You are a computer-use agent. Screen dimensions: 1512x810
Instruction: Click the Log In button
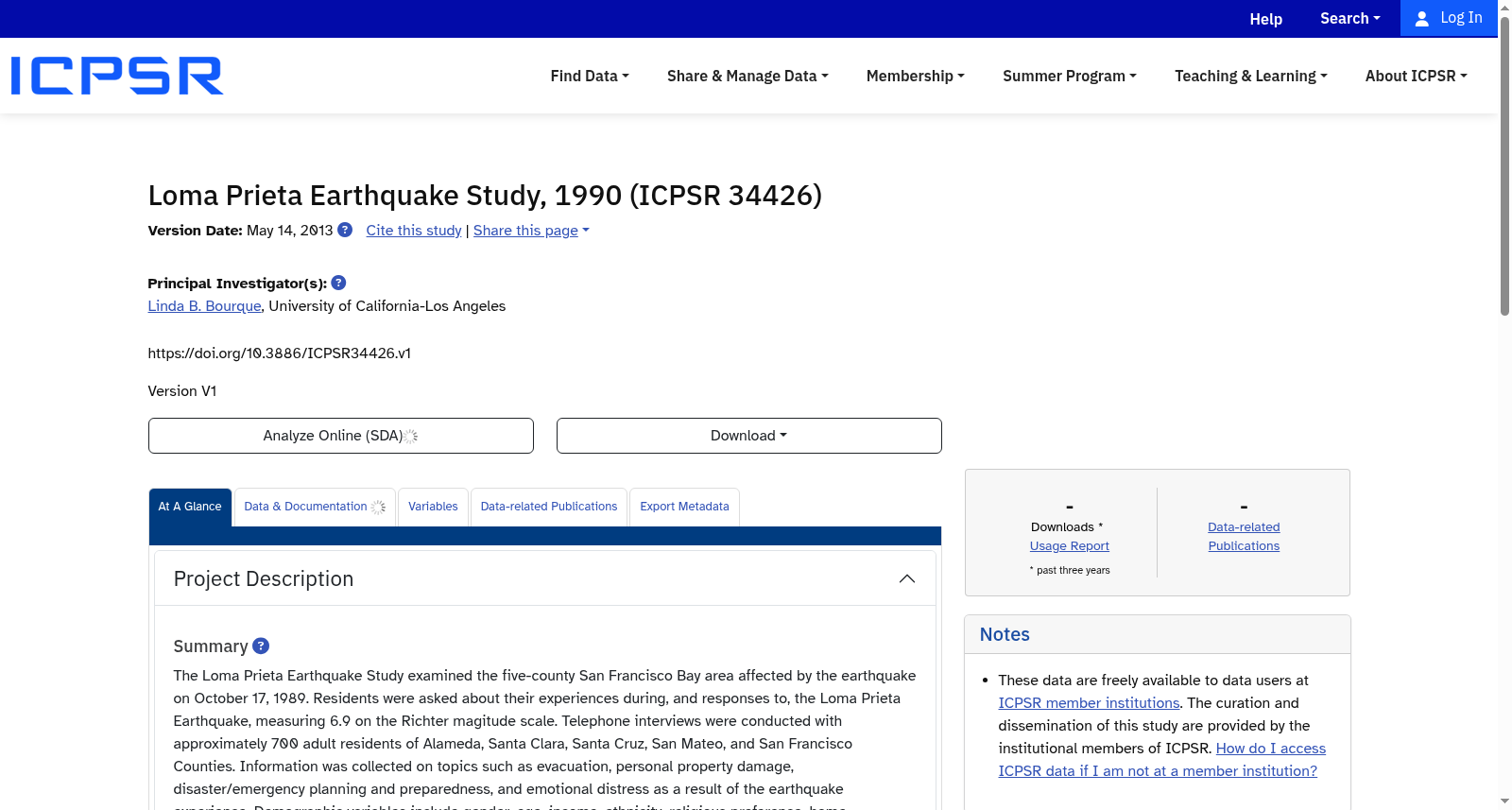[x=1449, y=18]
